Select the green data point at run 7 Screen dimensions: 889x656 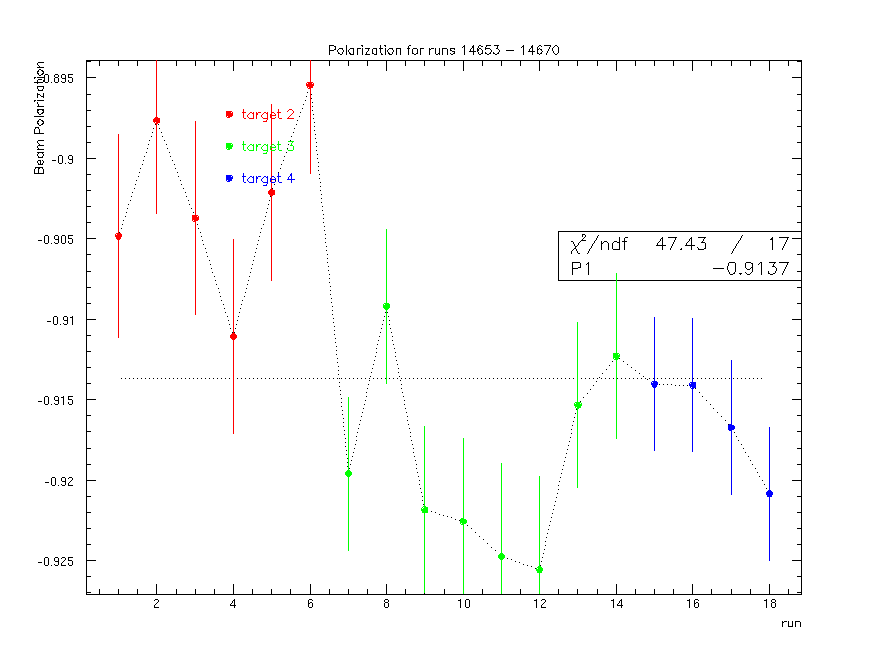tap(349, 474)
